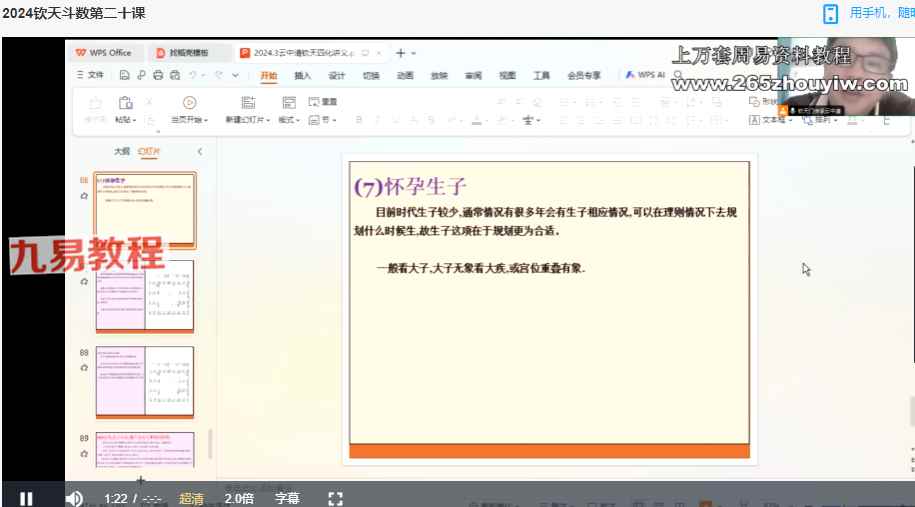This screenshot has height=507, width=915.
Task: Toggle 字幕 subtitles on the player
Action: 287,498
